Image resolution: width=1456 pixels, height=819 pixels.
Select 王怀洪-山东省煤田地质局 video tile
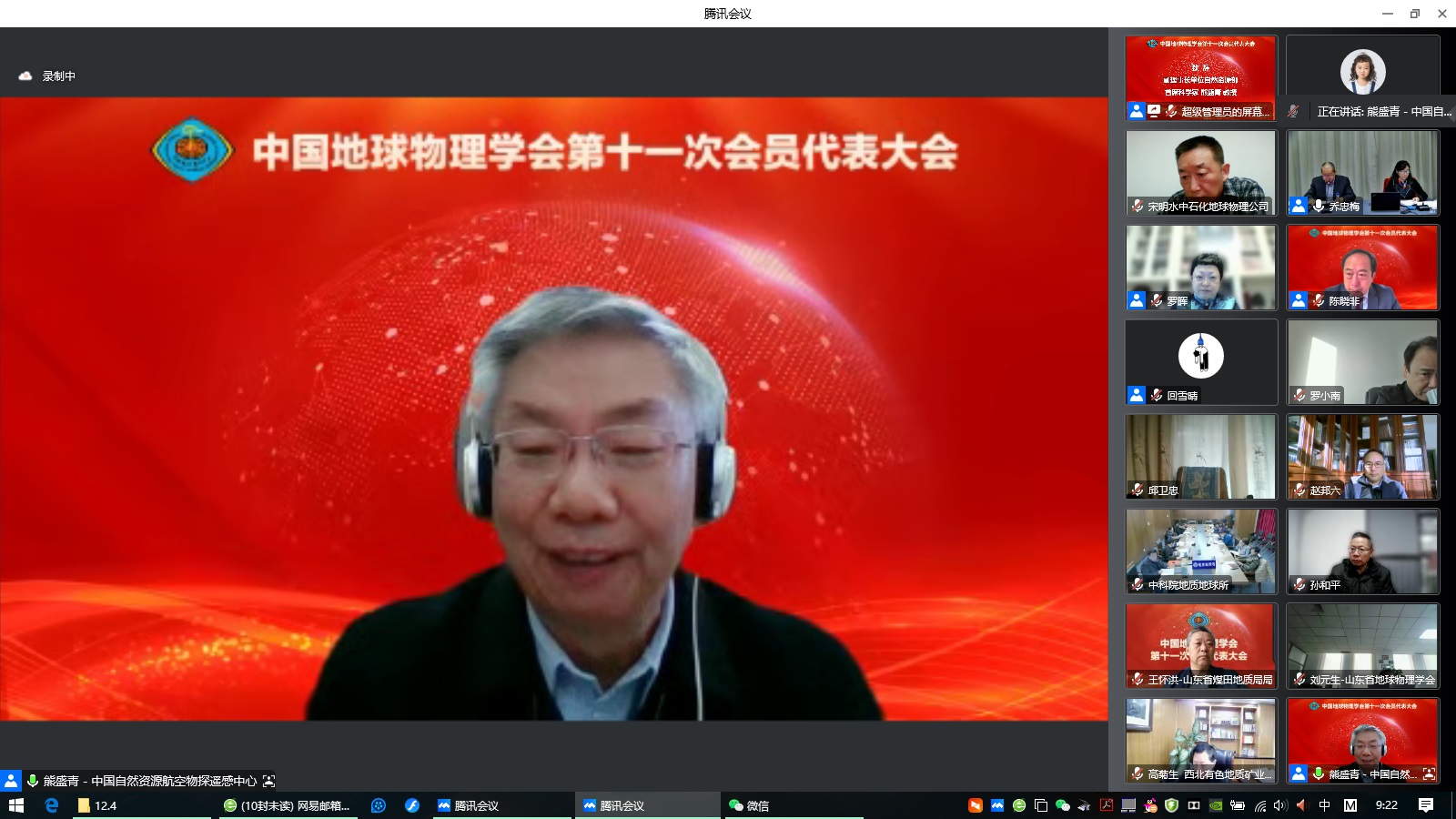tap(1201, 646)
